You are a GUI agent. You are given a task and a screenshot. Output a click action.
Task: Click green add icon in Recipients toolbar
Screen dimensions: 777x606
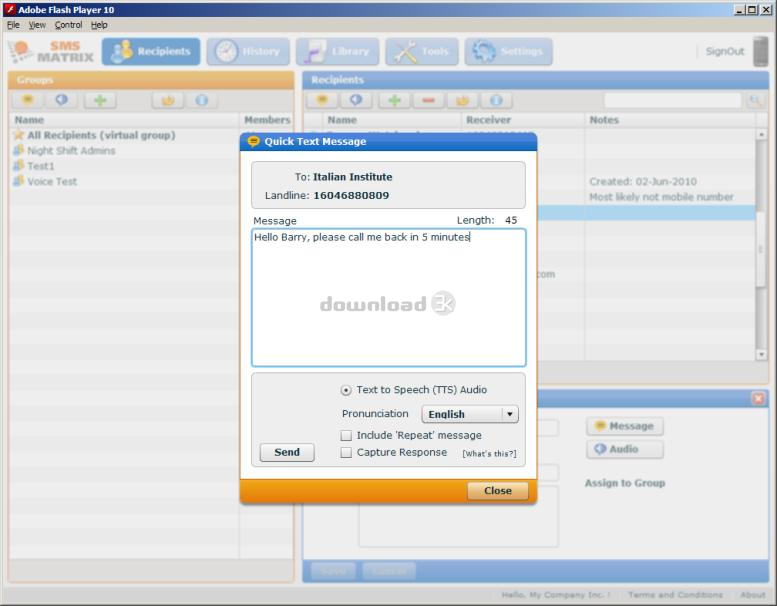394,100
